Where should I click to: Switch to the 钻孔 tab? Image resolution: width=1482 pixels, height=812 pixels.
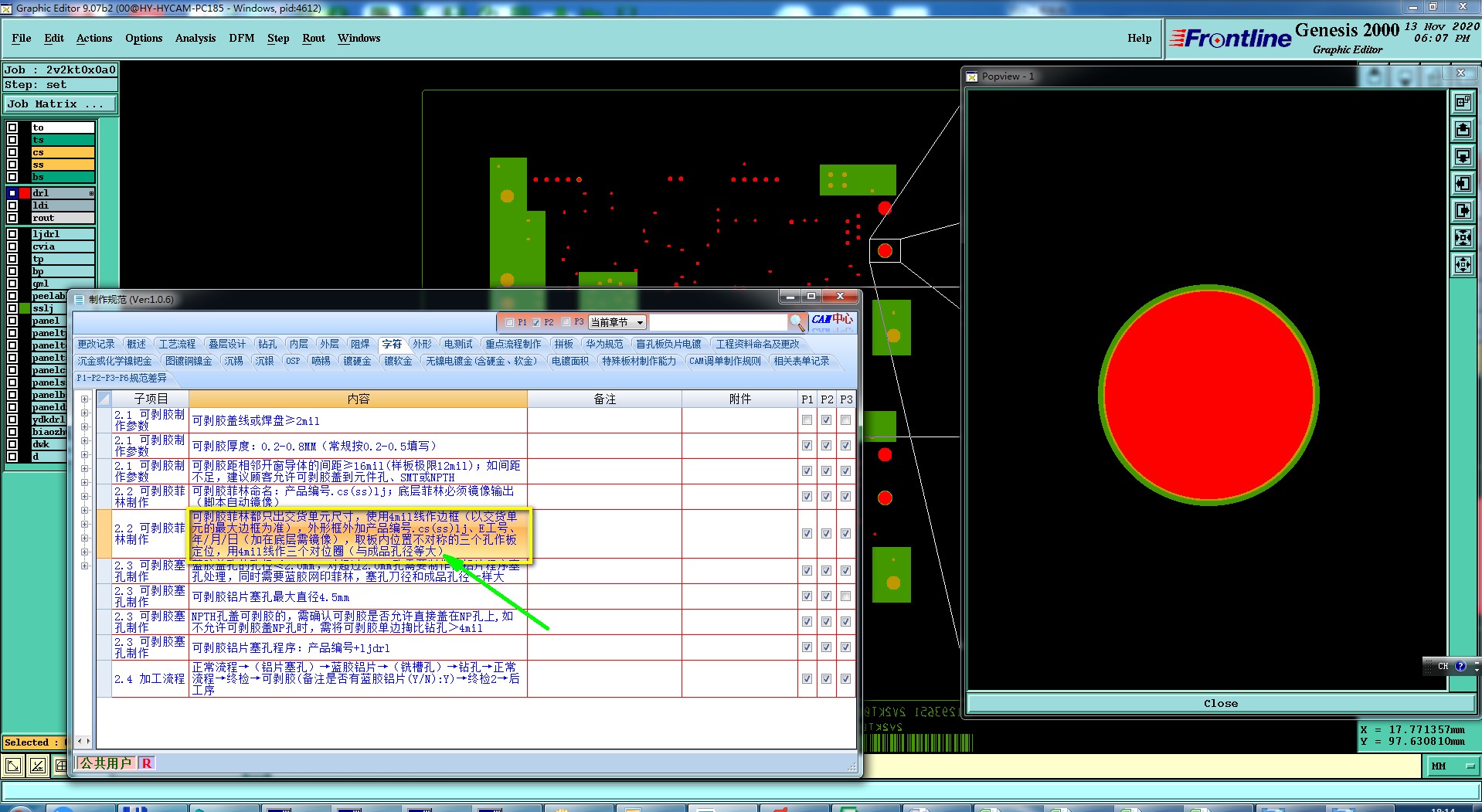click(x=267, y=345)
